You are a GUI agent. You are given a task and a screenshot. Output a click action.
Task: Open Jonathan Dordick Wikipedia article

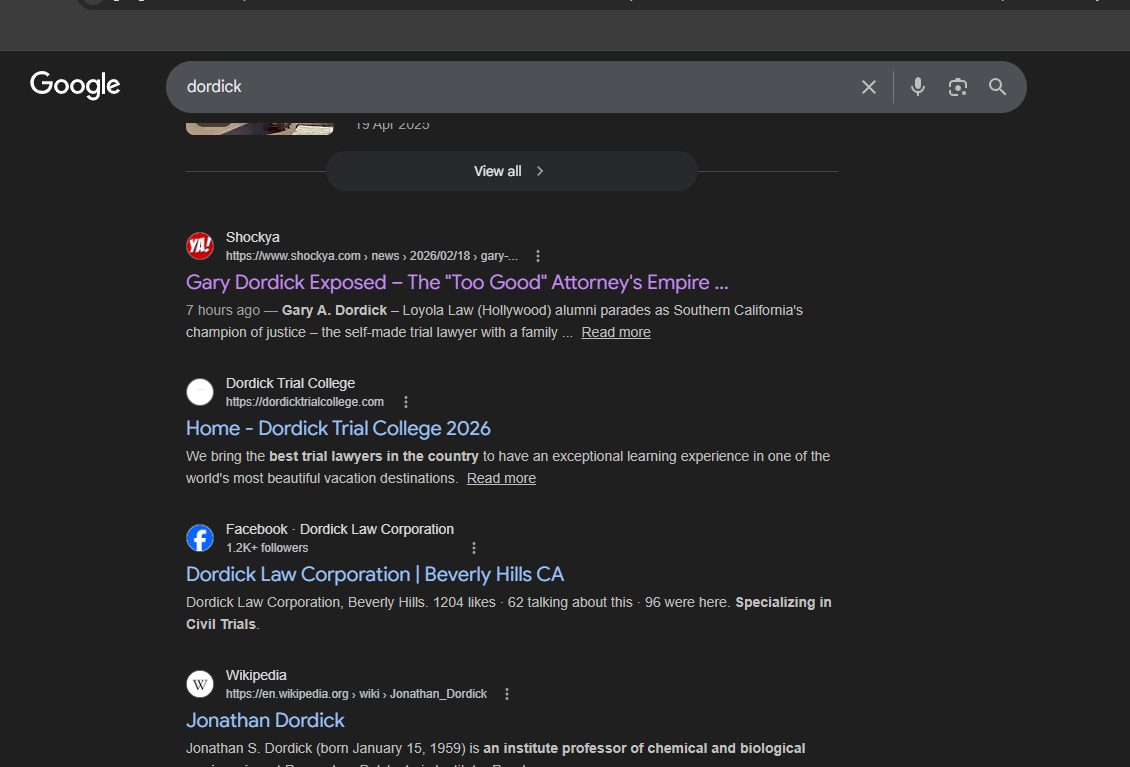(265, 720)
